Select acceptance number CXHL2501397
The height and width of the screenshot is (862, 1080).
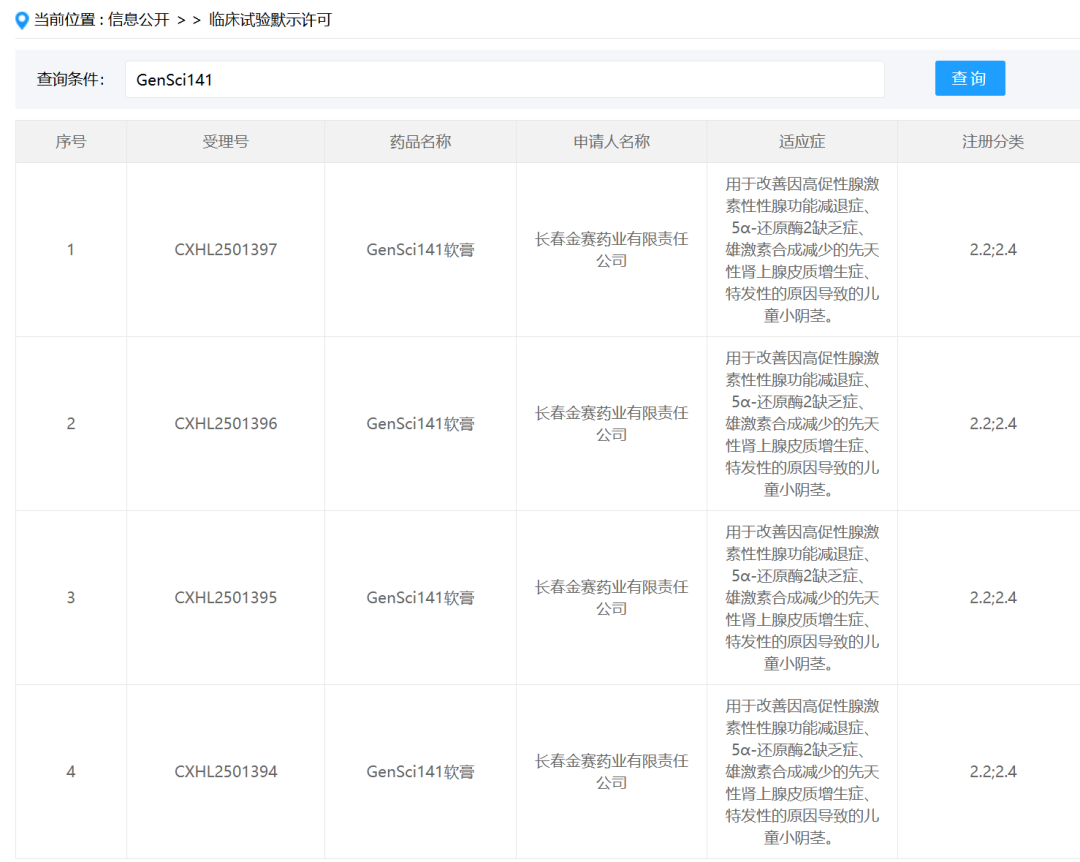click(x=225, y=249)
